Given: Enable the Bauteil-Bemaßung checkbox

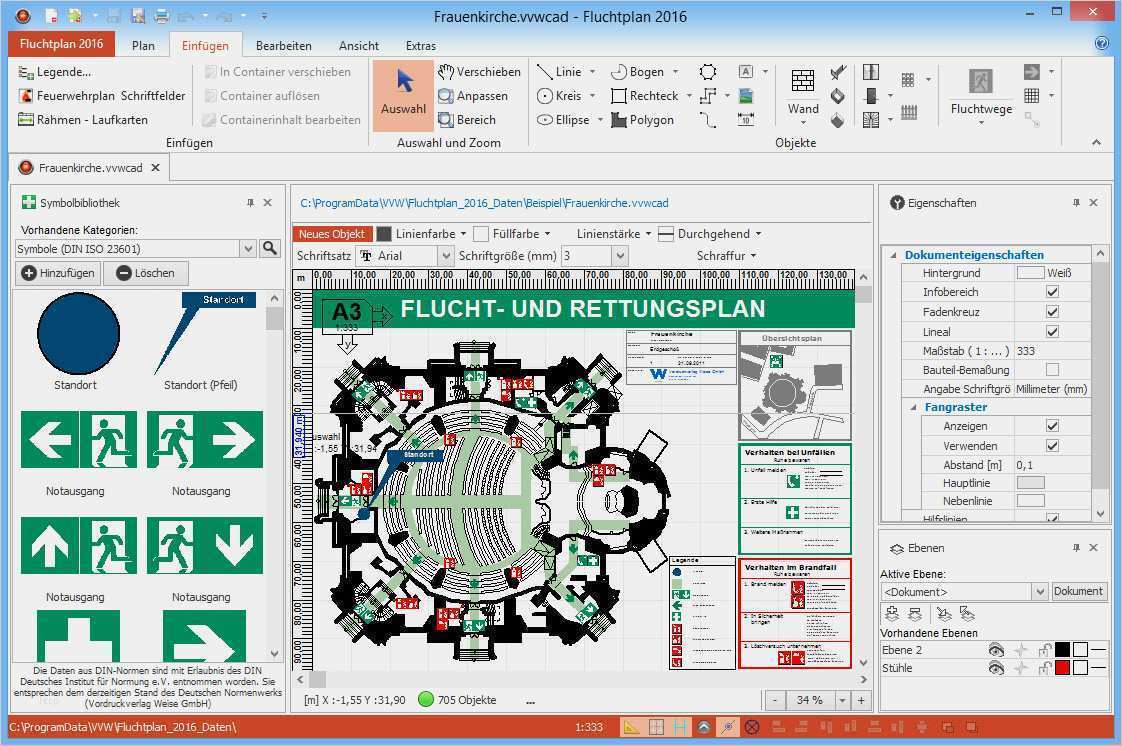Looking at the screenshot, I should [x=1052, y=370].
